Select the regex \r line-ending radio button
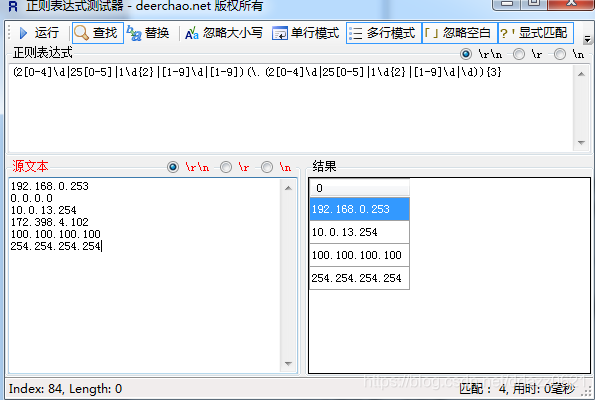Image resolution: width=595 pixels, height=400 pixels. pos(519,54)
